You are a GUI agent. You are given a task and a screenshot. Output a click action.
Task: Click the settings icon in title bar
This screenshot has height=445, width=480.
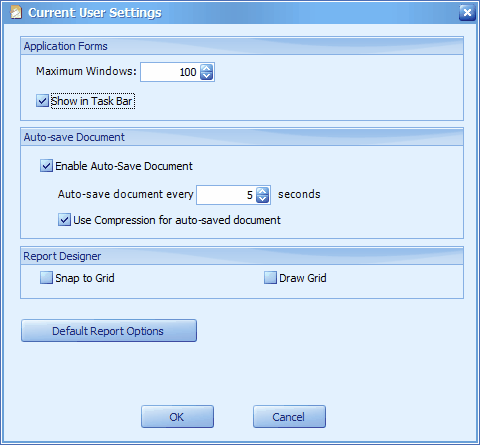(16, 13)
